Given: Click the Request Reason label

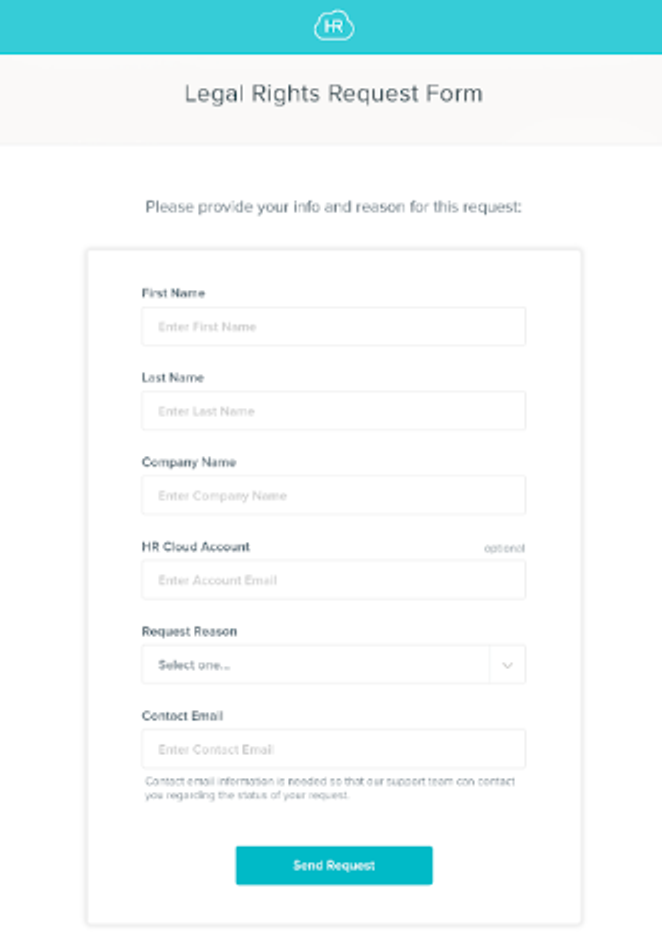Looking at the screenshot, I should pyautogui.click(x=189, y=631).
